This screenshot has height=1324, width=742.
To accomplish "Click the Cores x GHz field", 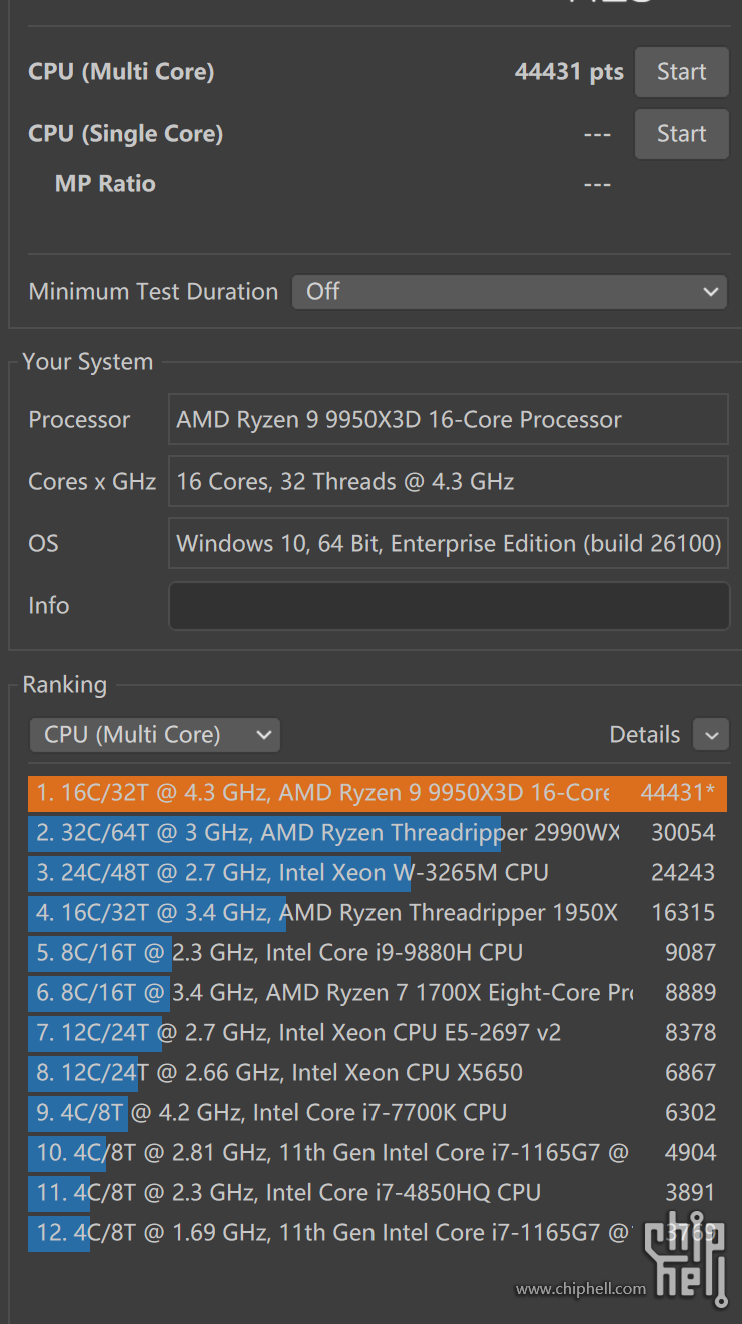I will (448, 481).
